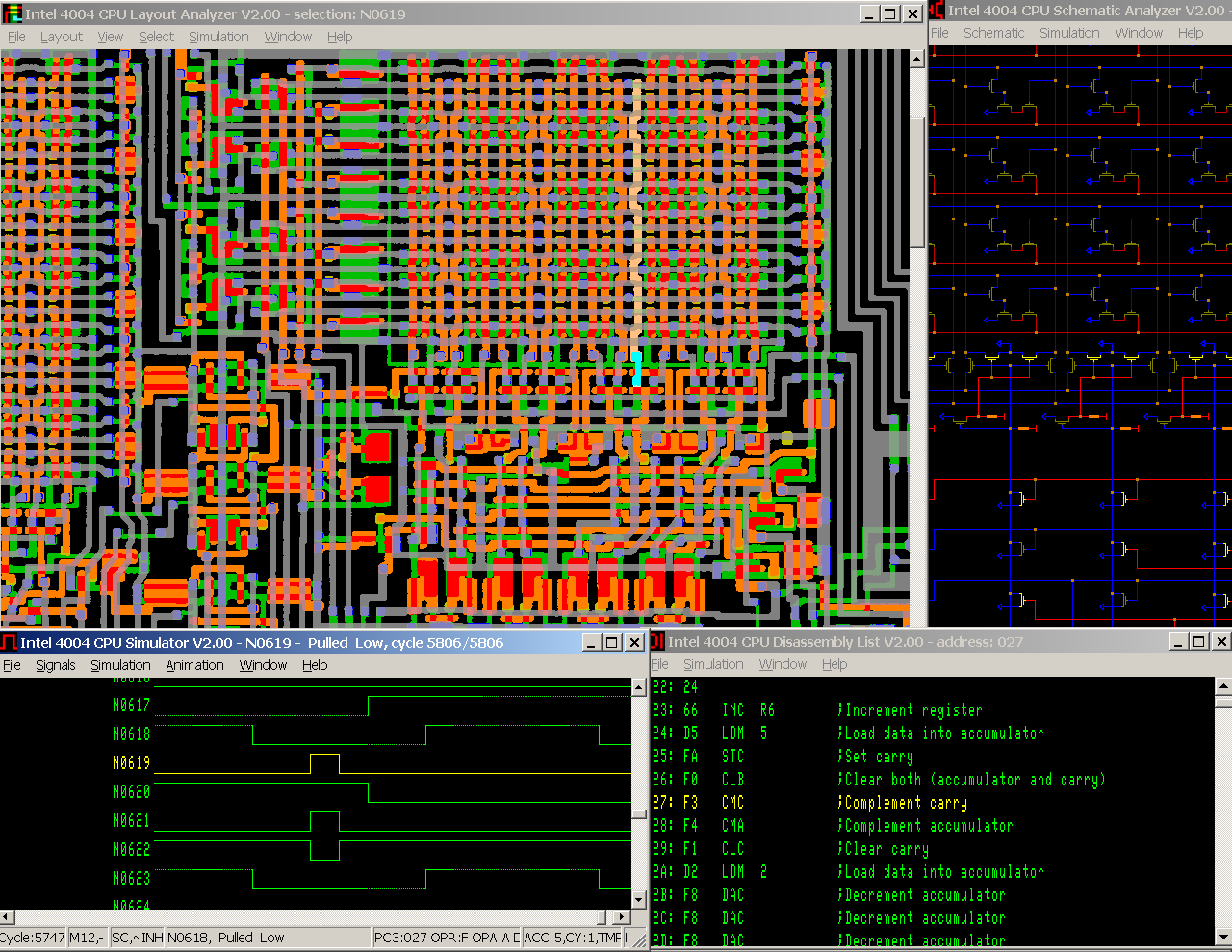Image resolution: width=1232 pixels, height=952 pixels.
Task: Click the Disassembly List title bar icon
Action: (658, 641)
